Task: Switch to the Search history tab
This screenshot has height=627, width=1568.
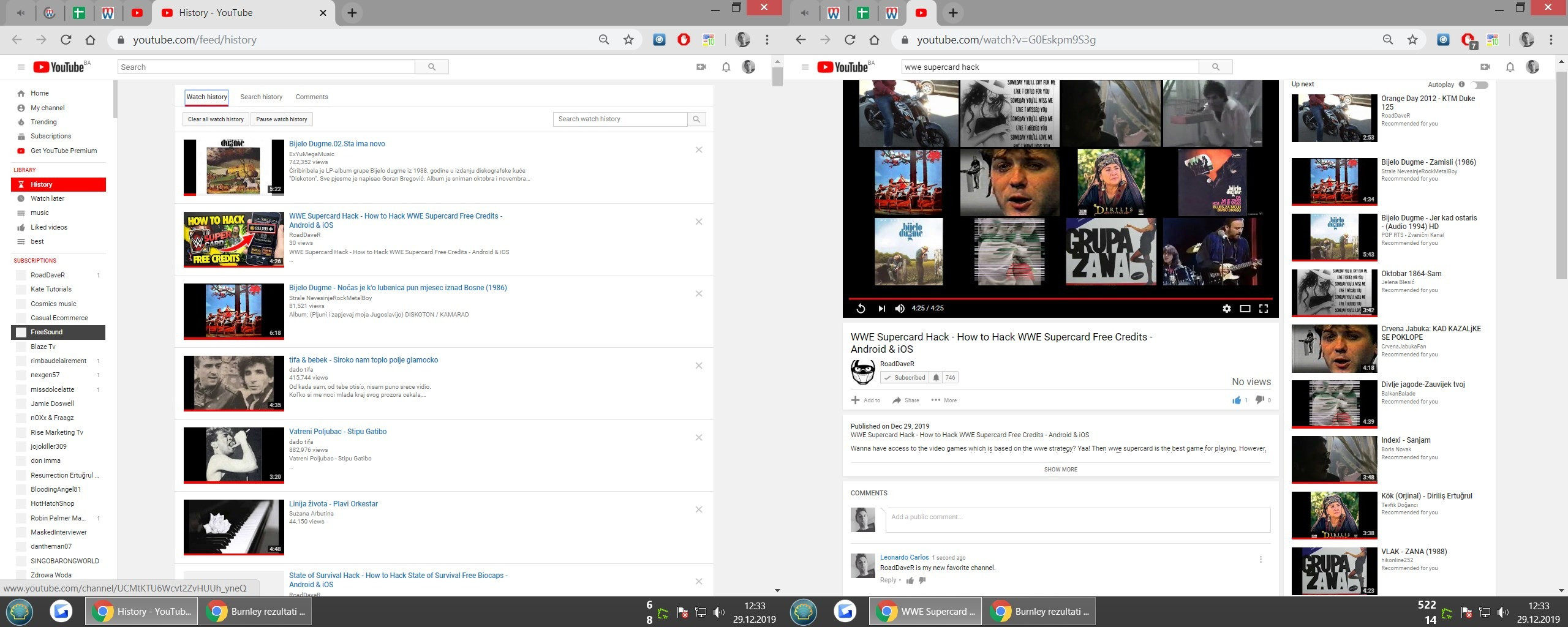Action: (x=261, y=97)
